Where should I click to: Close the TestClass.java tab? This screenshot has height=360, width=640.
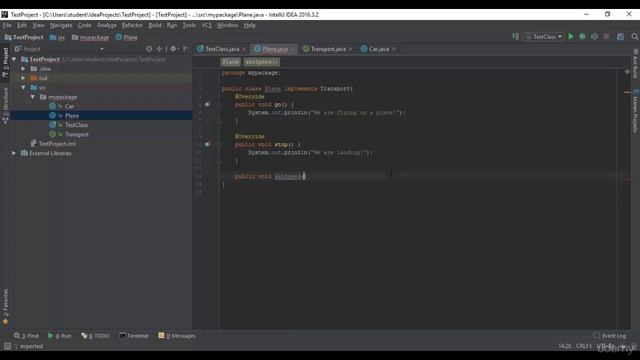(244, 49)
